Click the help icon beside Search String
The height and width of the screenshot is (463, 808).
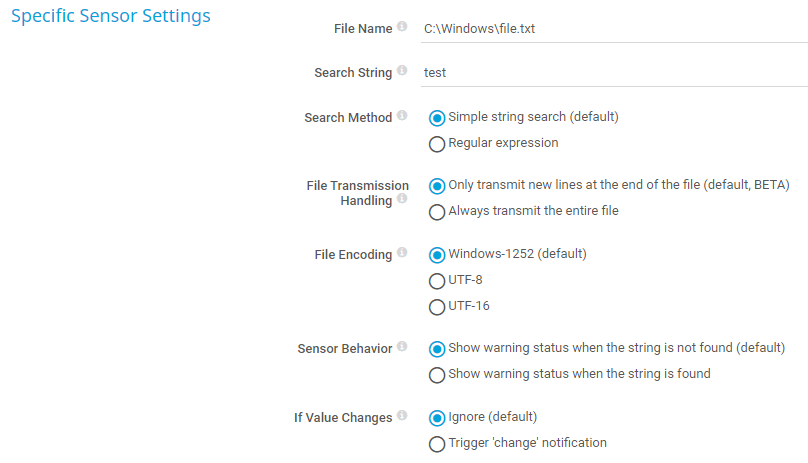[x=402, y=71]
